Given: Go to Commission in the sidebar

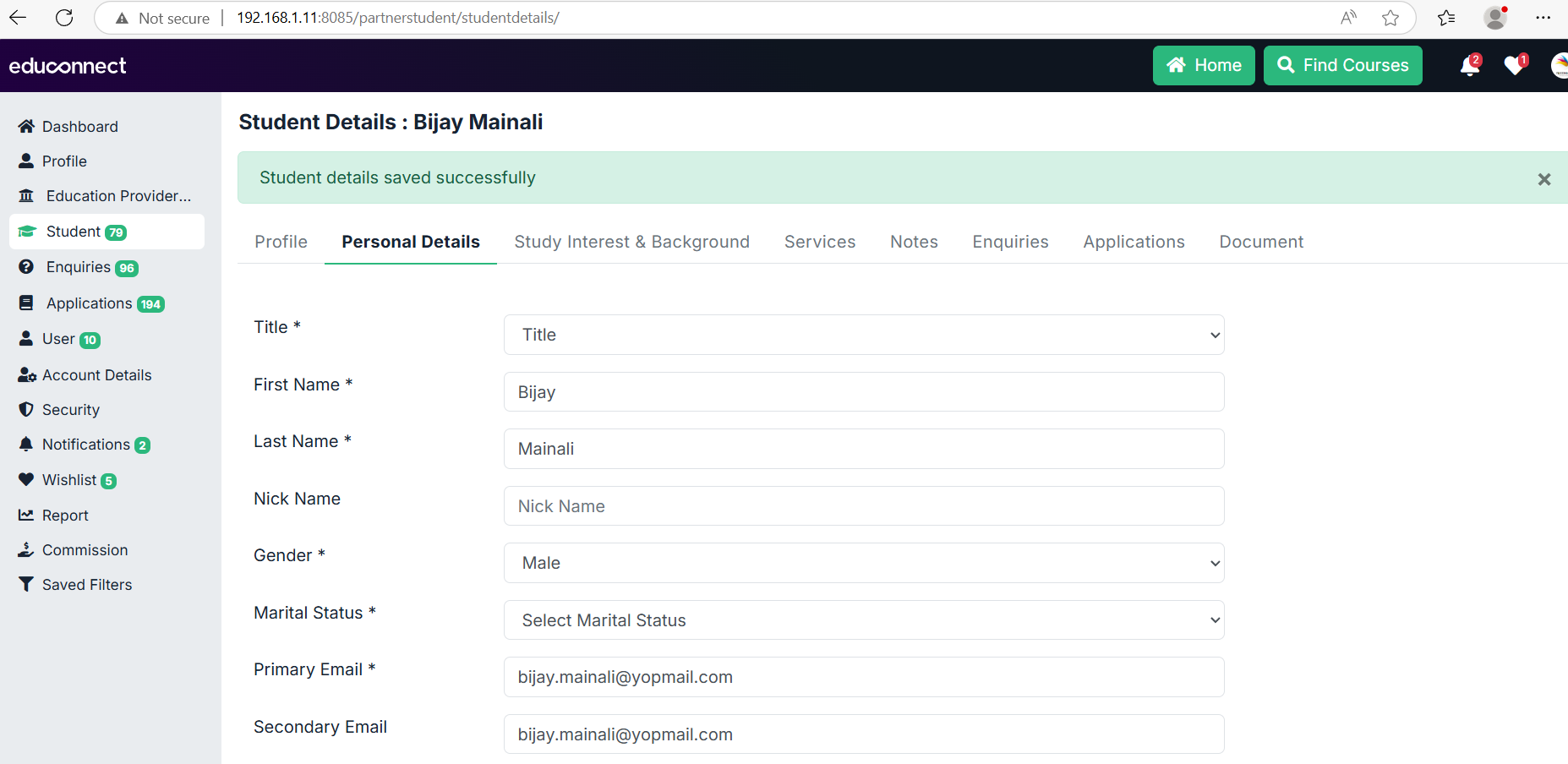Looking at the screenshot, I should (85, 550).
